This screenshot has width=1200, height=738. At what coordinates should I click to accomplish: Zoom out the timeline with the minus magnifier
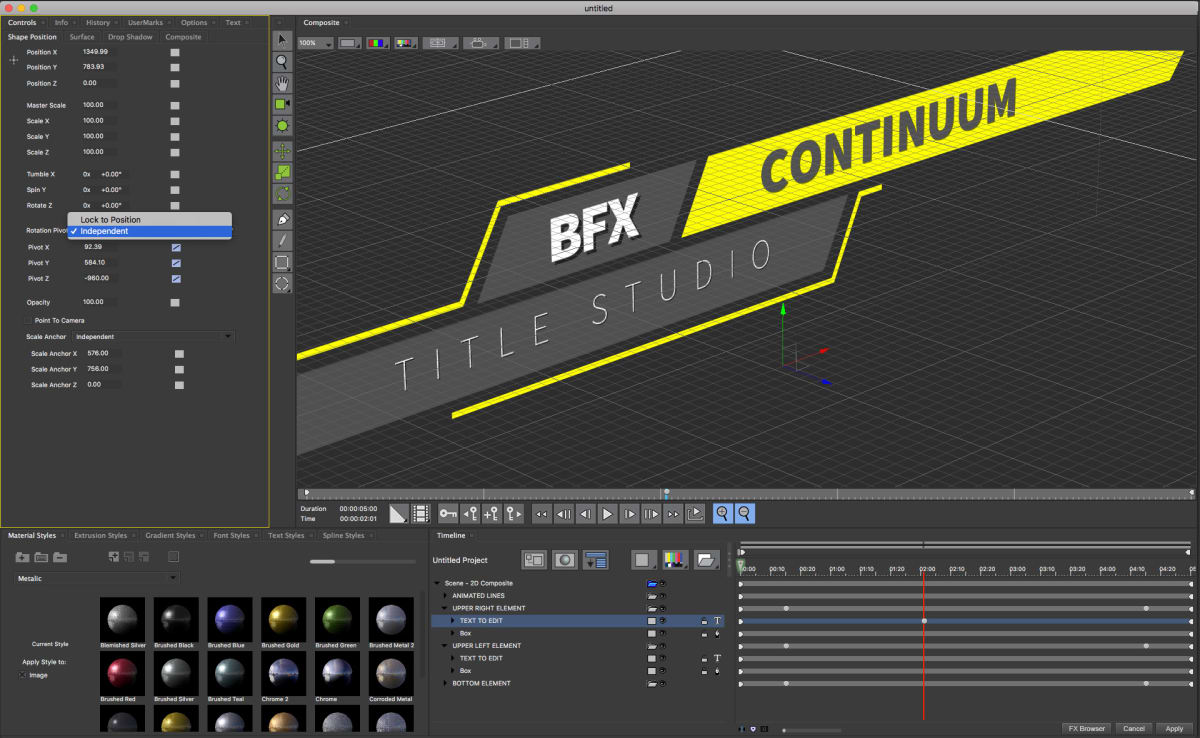[745, 514]
